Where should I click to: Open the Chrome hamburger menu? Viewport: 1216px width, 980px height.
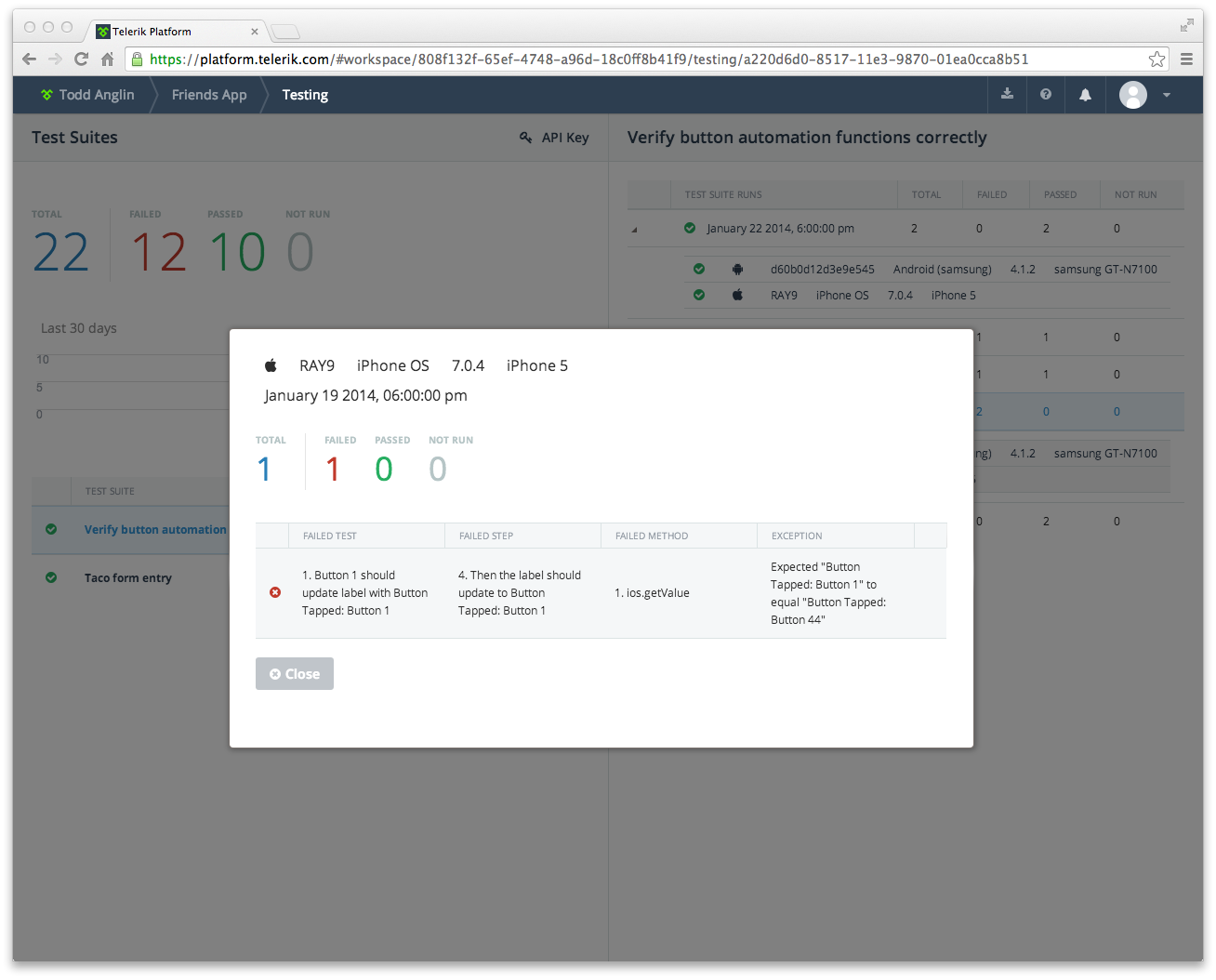pos(1186,60)
